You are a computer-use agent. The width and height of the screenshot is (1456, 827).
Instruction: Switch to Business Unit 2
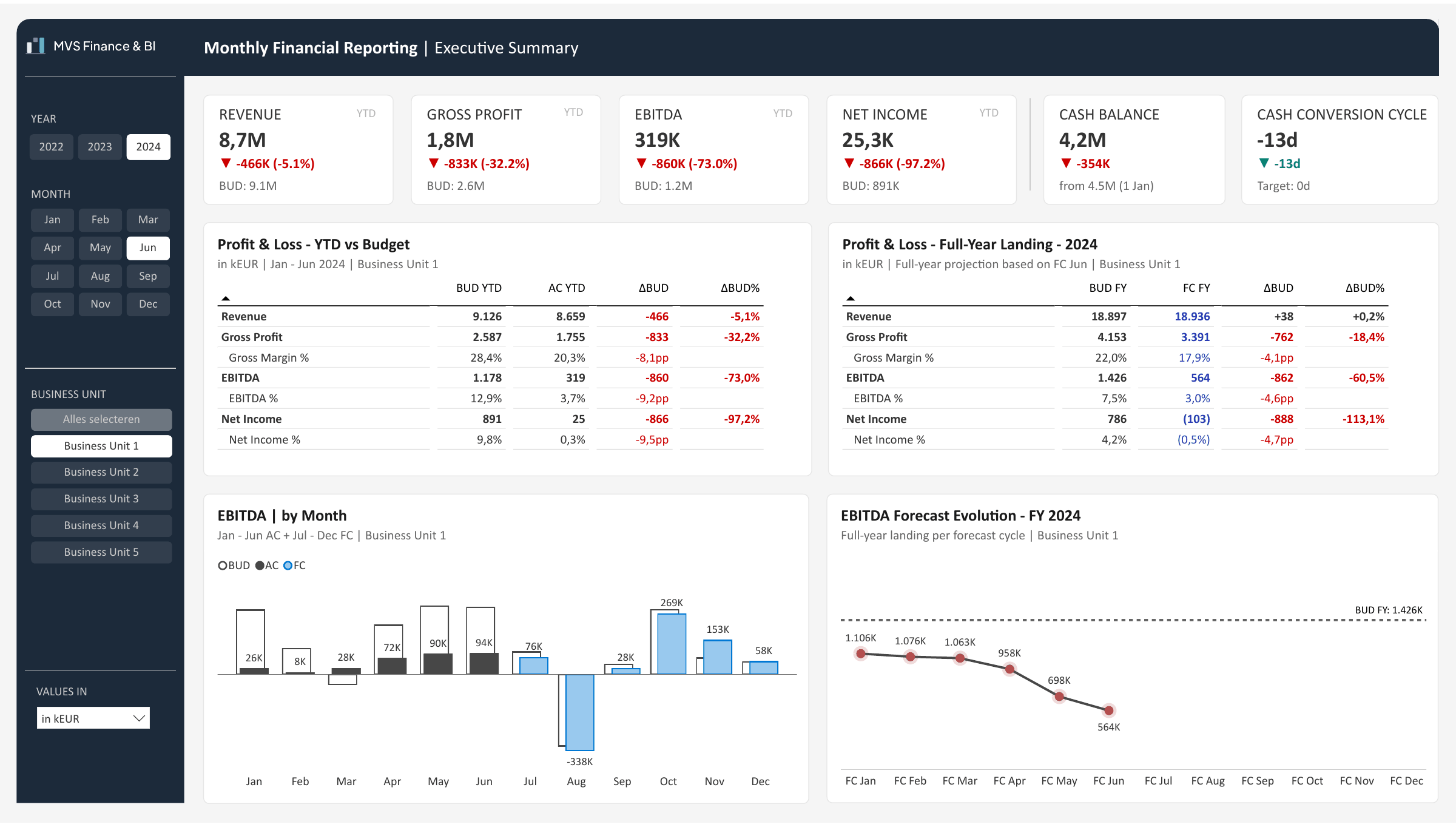pyautogui.click(x=101, y=472)
